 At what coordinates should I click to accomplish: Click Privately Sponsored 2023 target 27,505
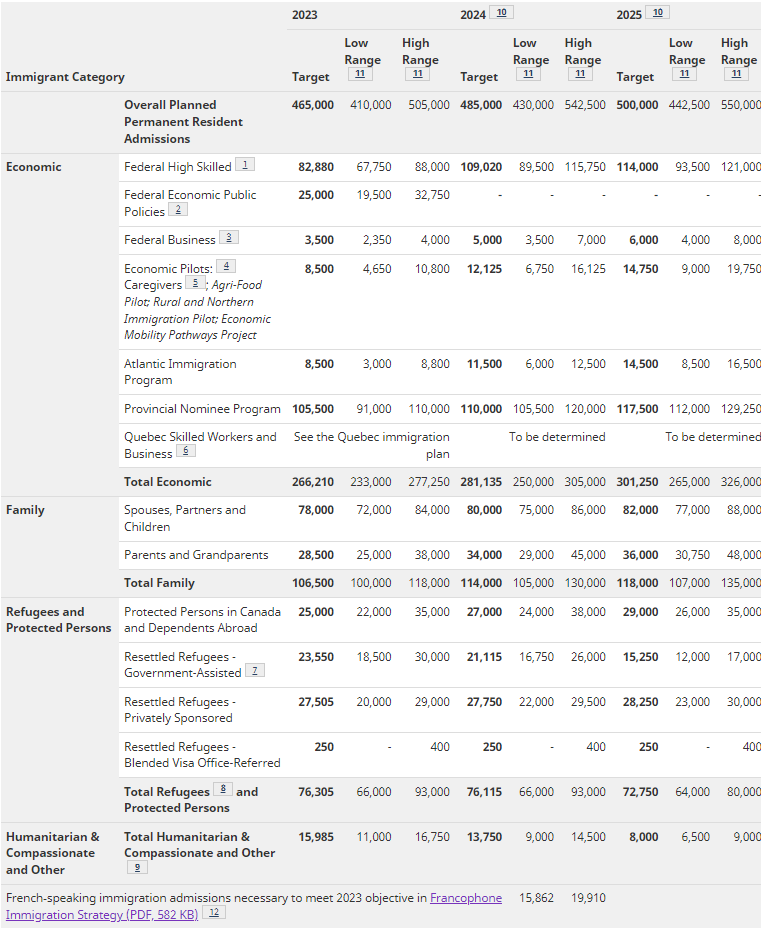pyautogui.click(x=316, y=702)
